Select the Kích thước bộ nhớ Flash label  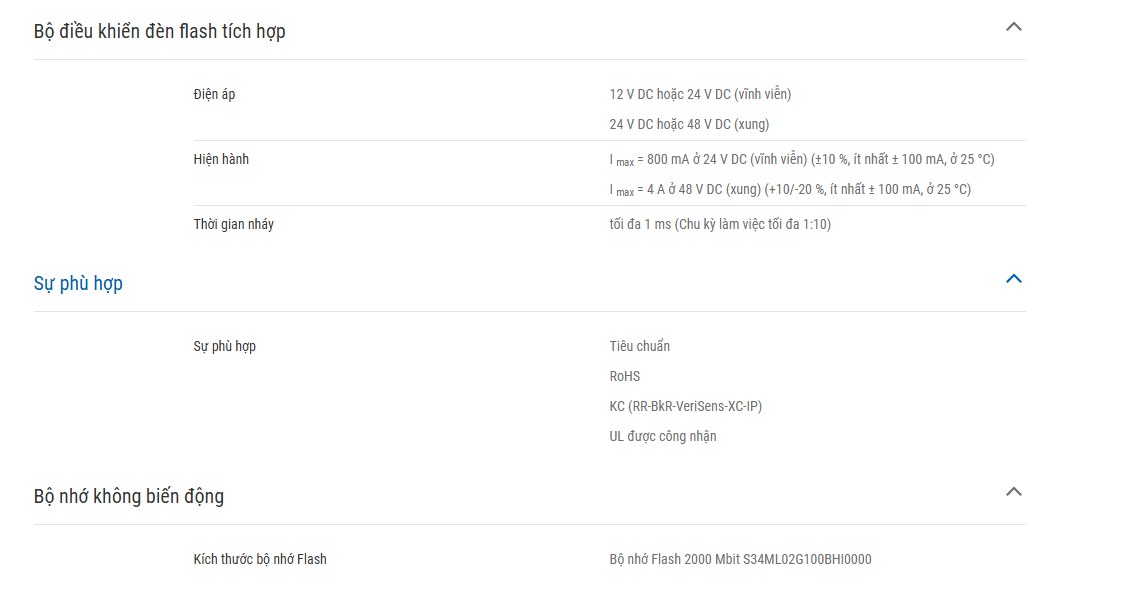[260, 559]
